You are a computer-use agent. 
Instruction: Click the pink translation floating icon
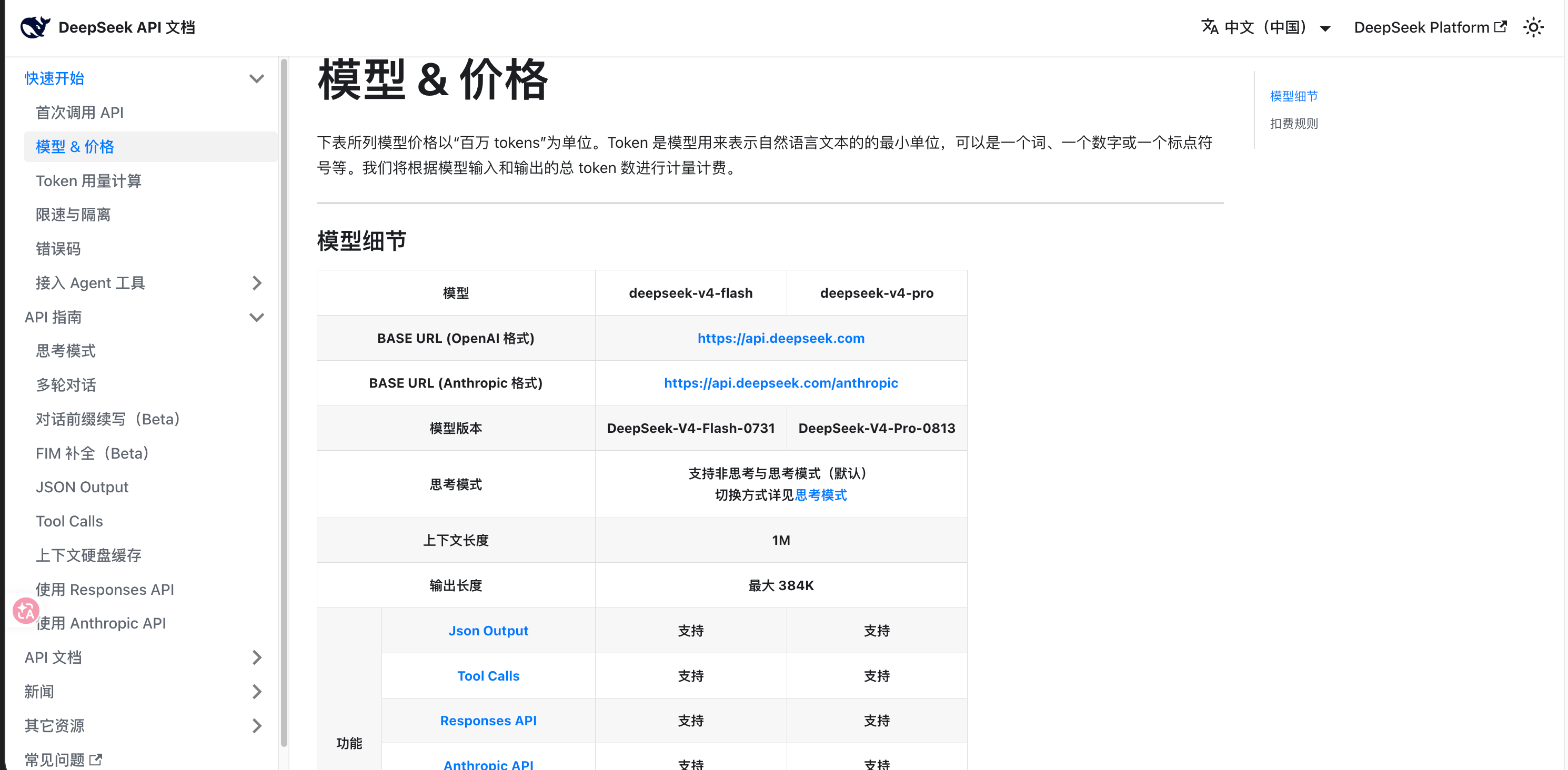point(26,610)
